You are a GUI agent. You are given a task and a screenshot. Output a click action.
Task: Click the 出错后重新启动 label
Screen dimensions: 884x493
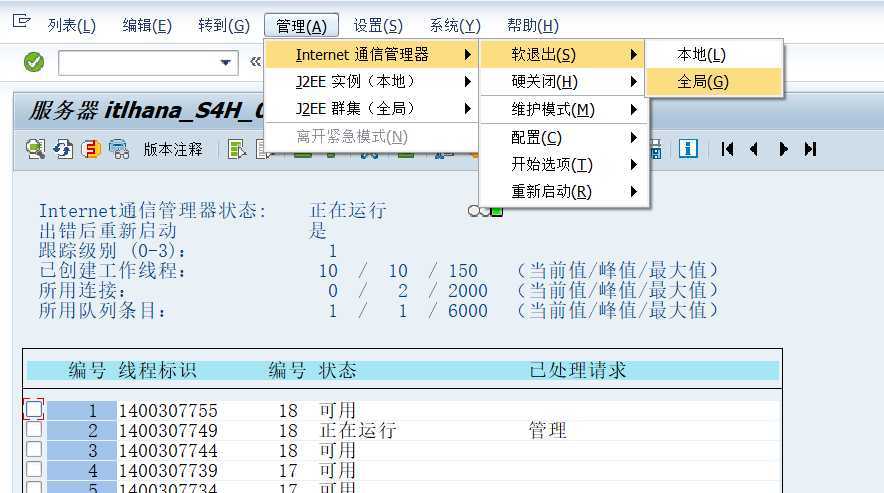tap(108, 231)
